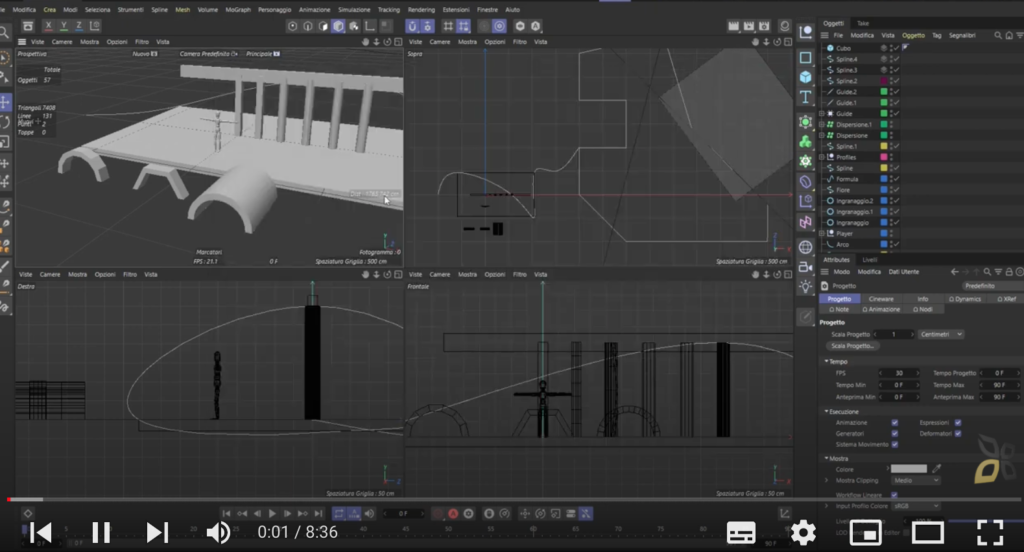Viewport: 1024px width, 552px height.
Task: Open the Text spline tool icon
Action: click(805, 97)
